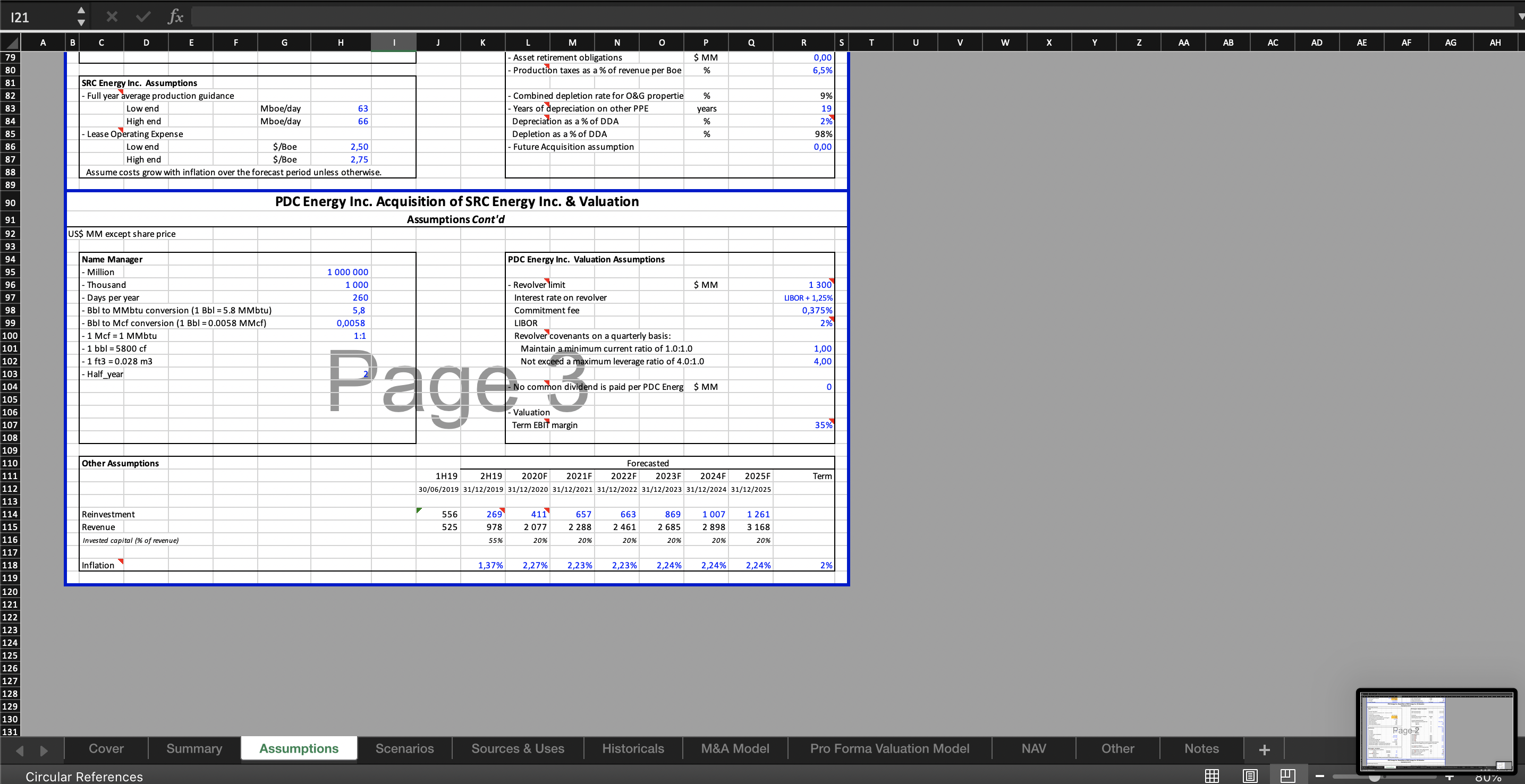Click the Commitment fee 0,375% cell
Viewport: 1525px width, 784px height.
click(x=804, y=310)
